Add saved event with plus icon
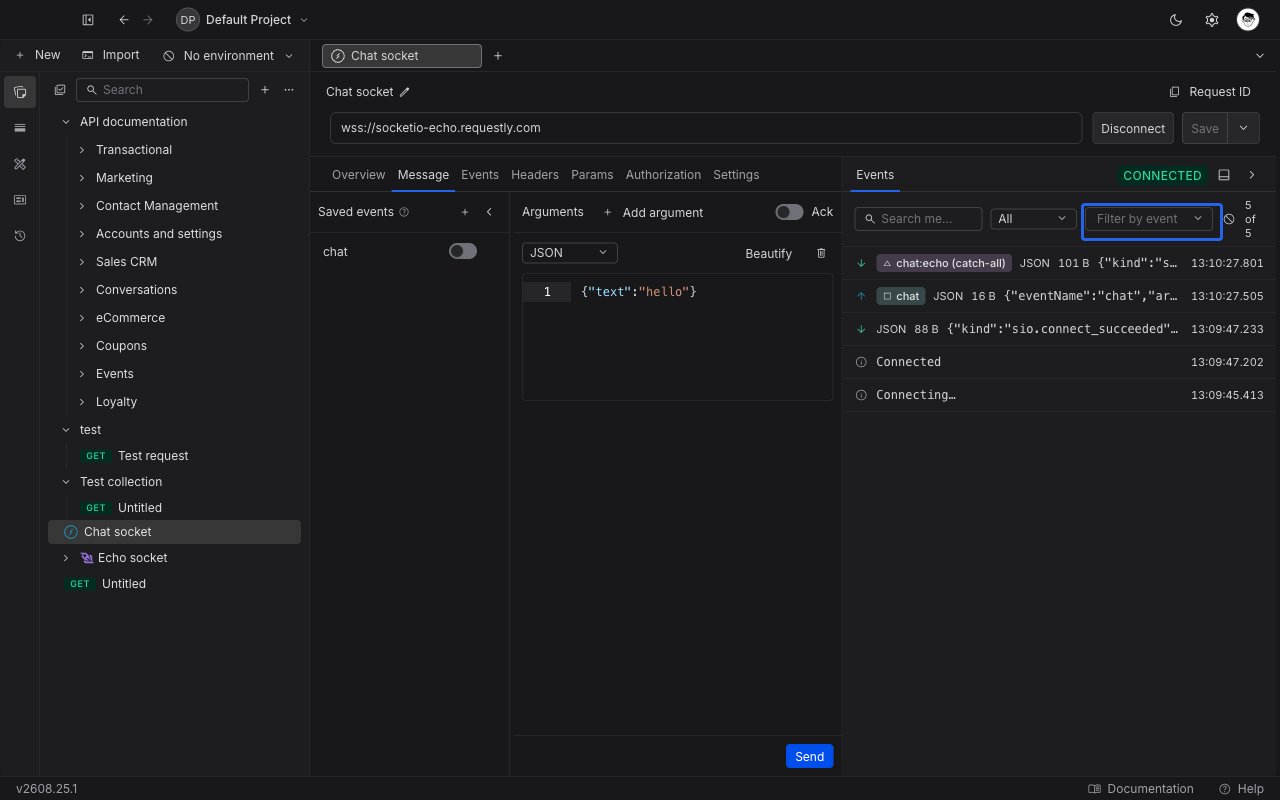This screenshot has height=800, width=1280. (465, 212)
